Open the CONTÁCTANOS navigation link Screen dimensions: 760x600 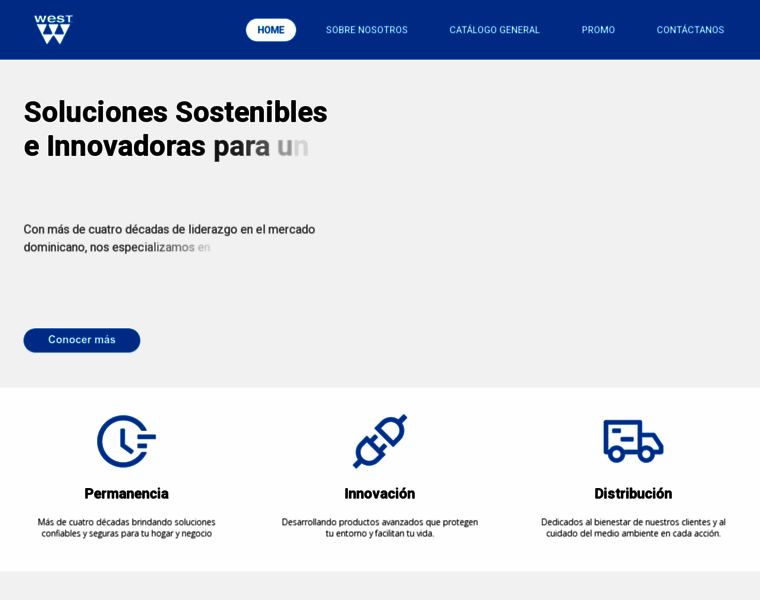pos(690,30)
